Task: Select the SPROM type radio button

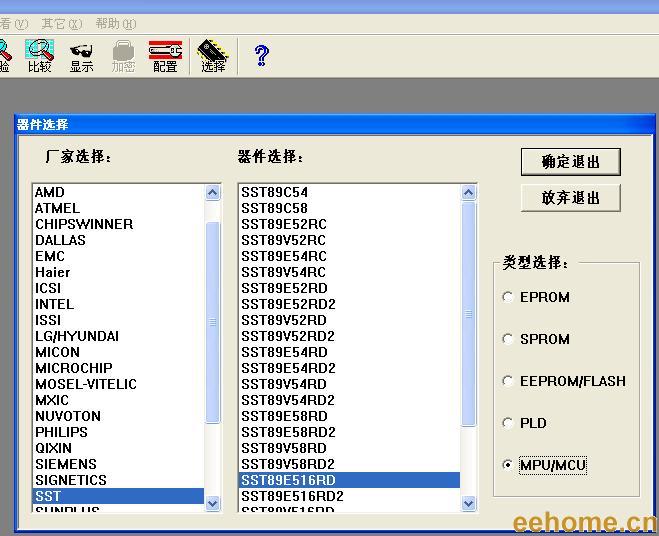Action: (x=508, y=339)
